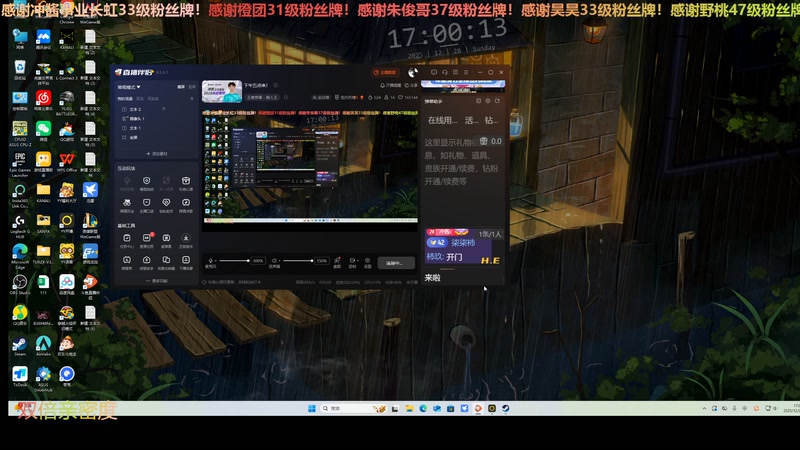Screen dimensions: 800x450
Task: Select the 文本 1 source row
Action: 156,128
